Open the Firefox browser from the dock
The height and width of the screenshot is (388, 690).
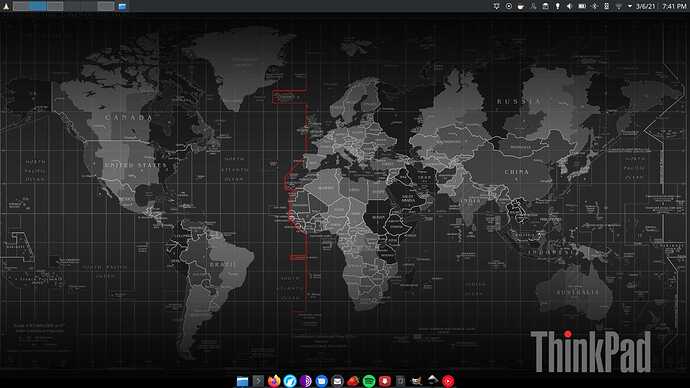pyautogui.click(x=274, y=381)
